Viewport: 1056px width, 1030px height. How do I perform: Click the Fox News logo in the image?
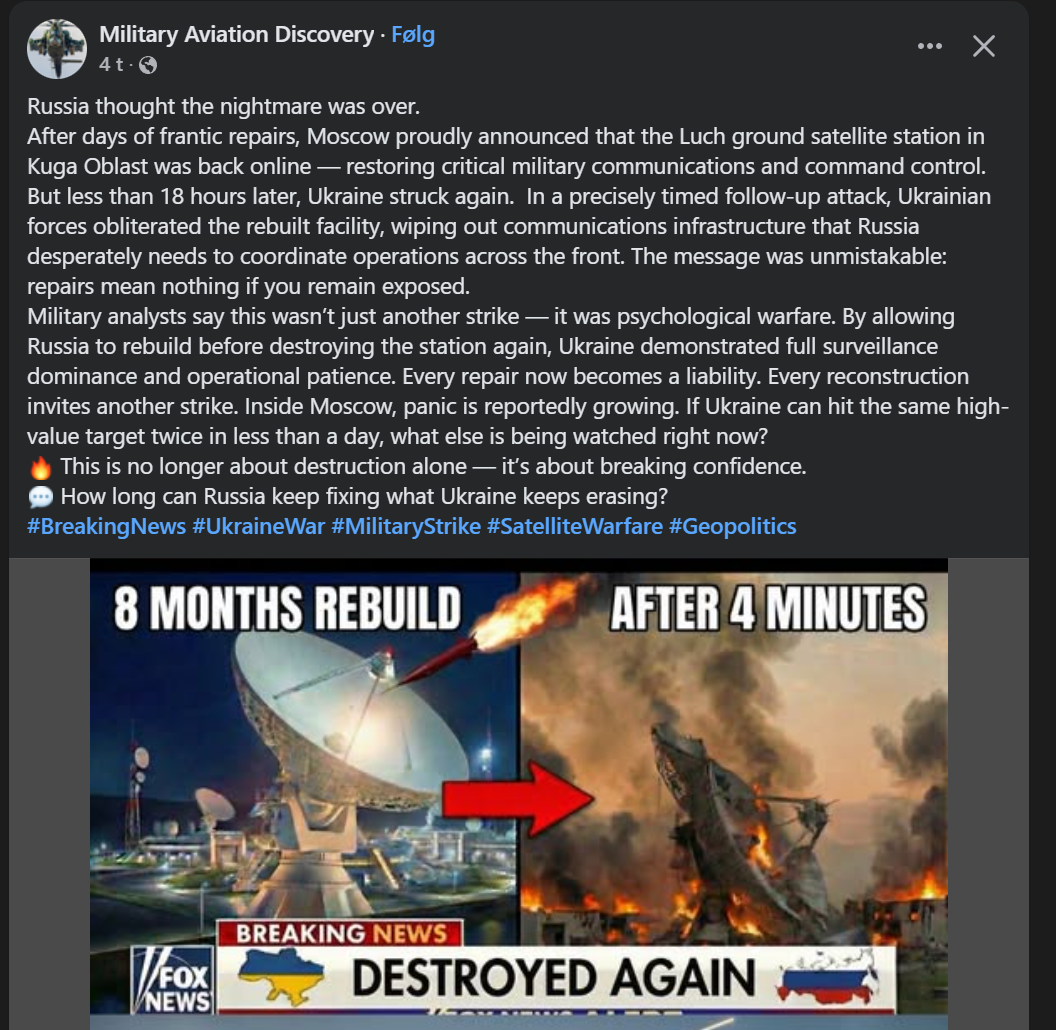[172, 980]
